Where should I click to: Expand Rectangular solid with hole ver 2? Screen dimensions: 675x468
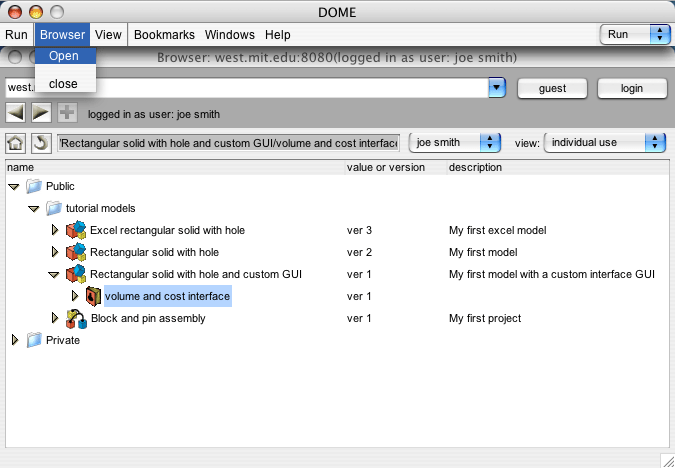click(x=55, y=252)
